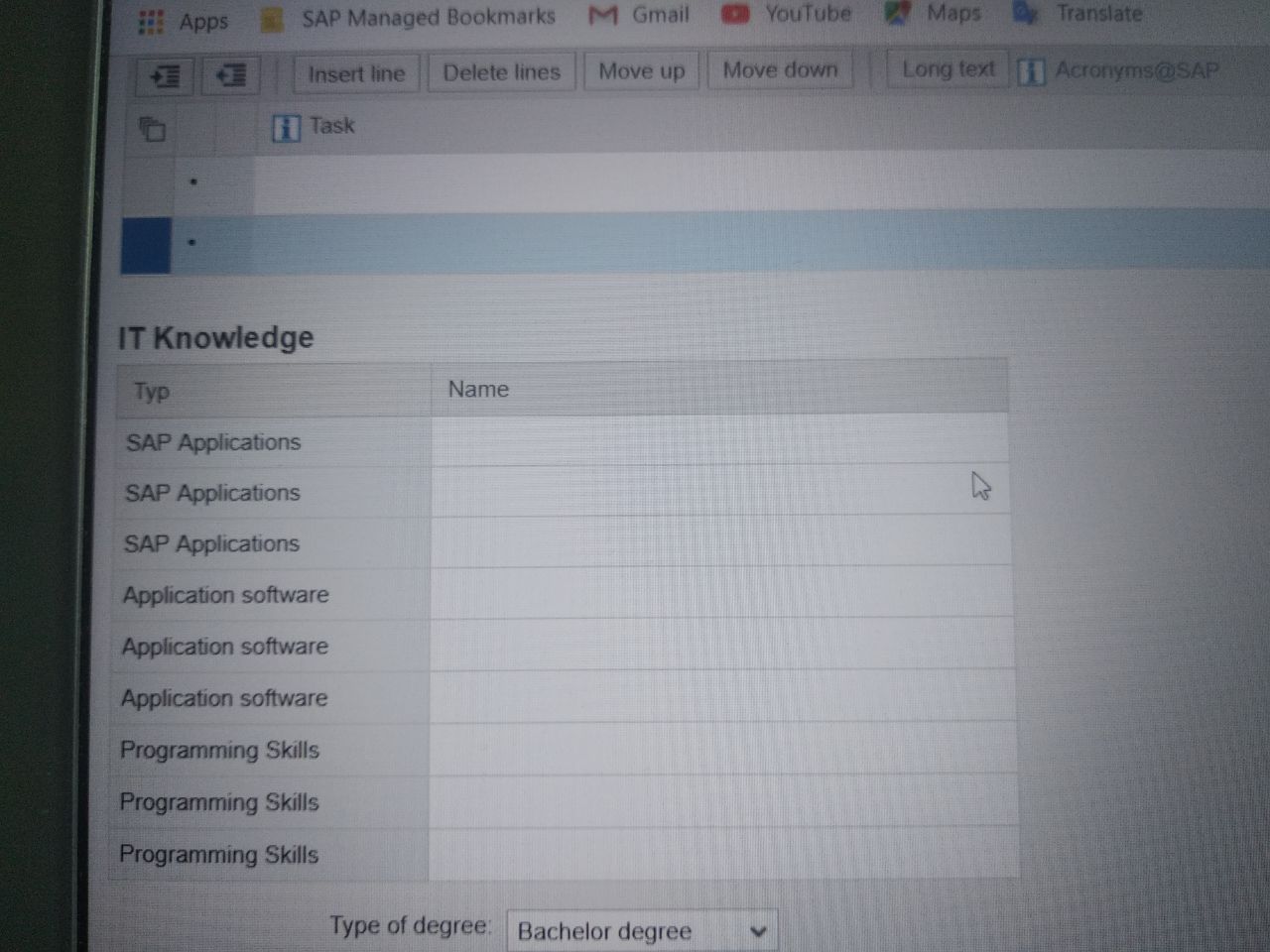Click Name field of third Application software row
Viewport: 1270px width, 952px height.
coord(722,696)
